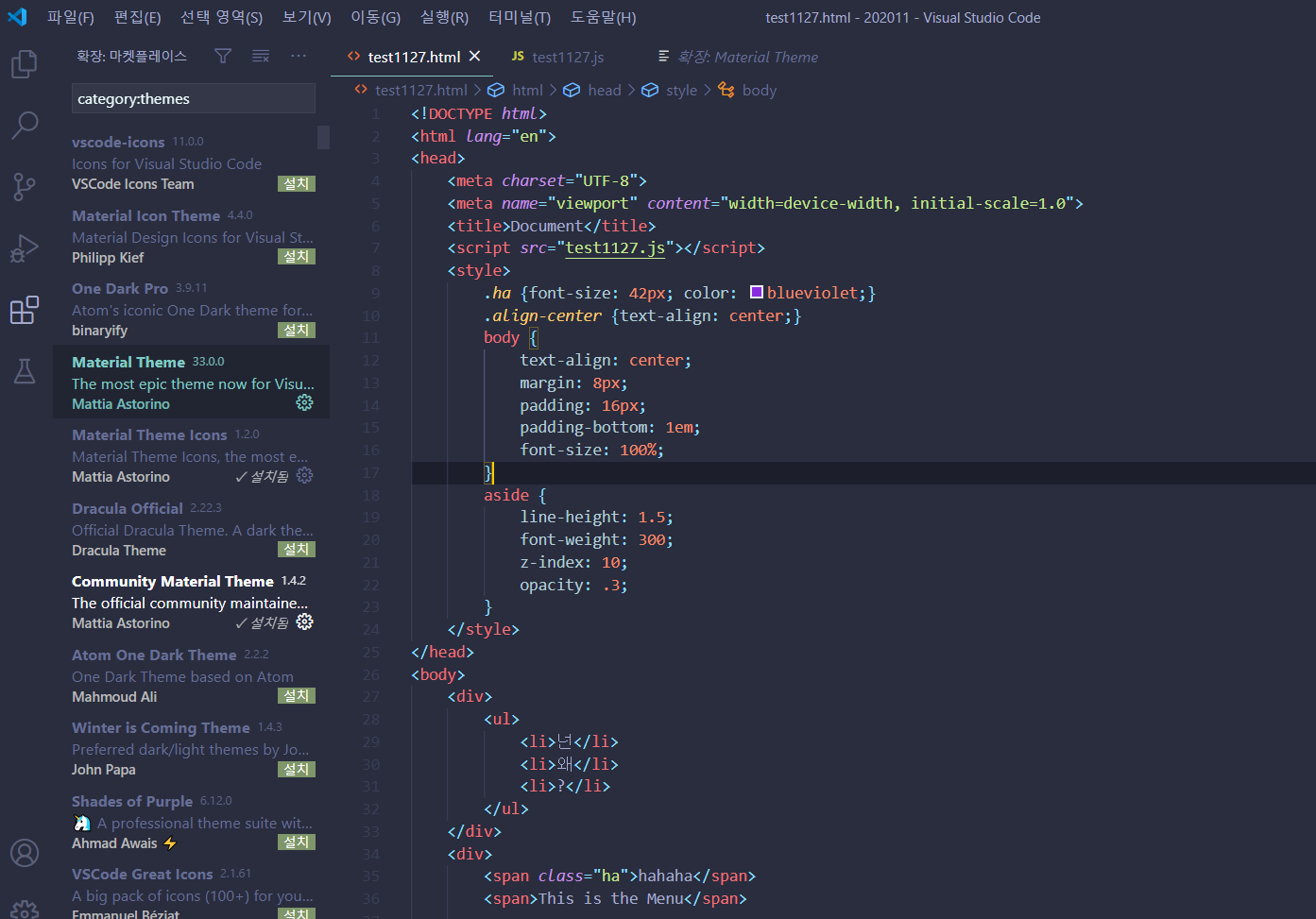The width and height of the screenshot is (1316, 919).
Task: Install the vscode-icons extension
Action: tap(297, 183)
